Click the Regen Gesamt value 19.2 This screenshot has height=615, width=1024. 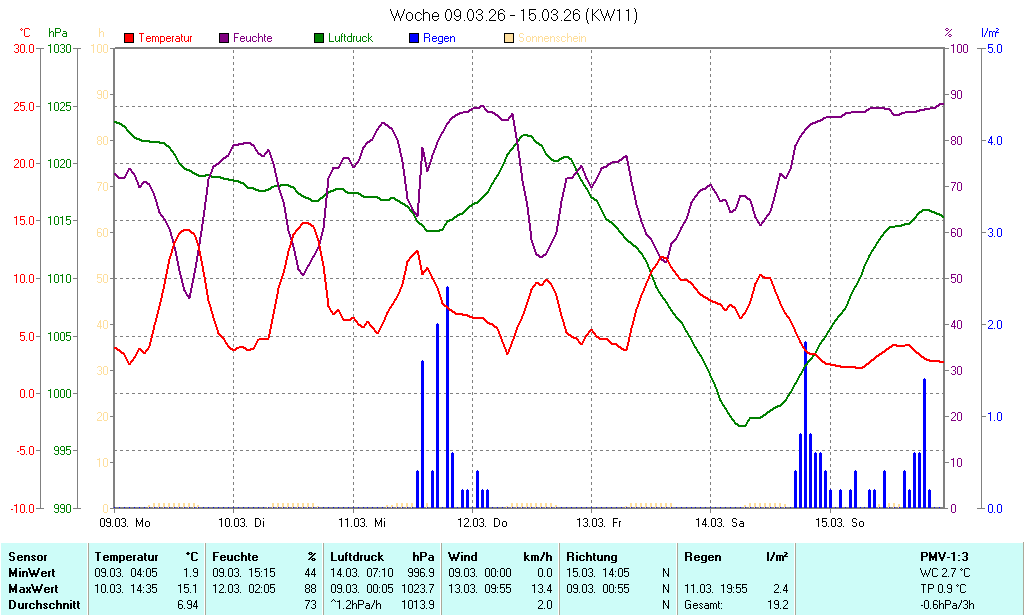click(777, 604)
